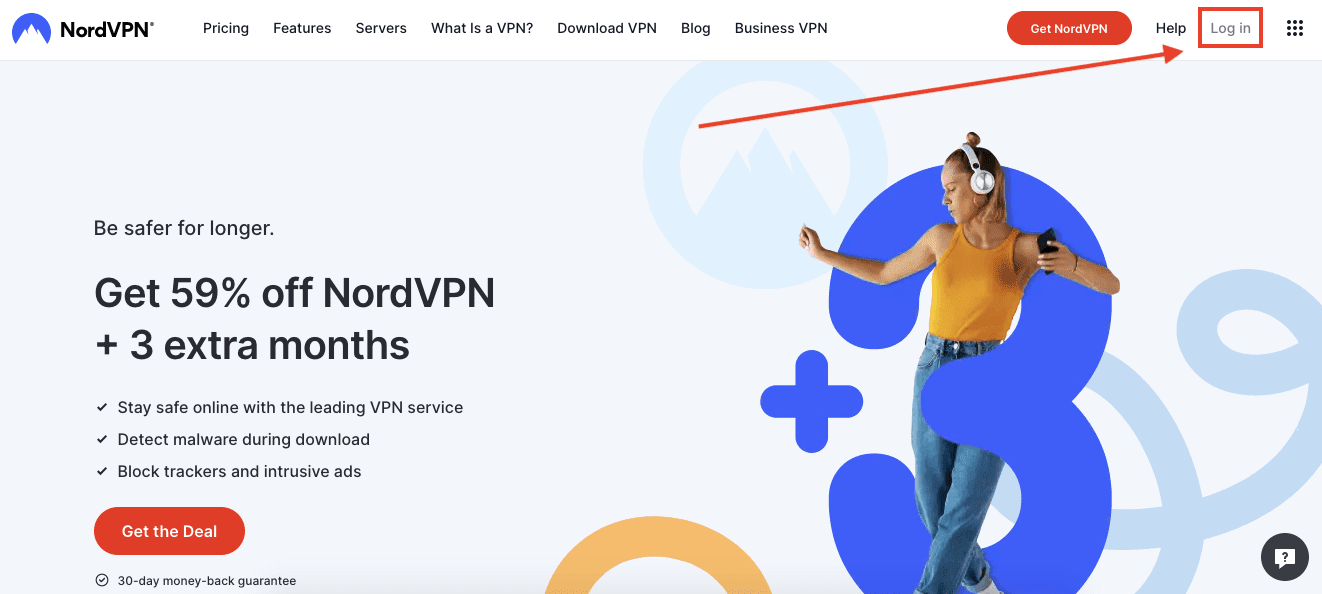
Task: Open the chat help bubble icon
Action: [x=1285, y=557]
